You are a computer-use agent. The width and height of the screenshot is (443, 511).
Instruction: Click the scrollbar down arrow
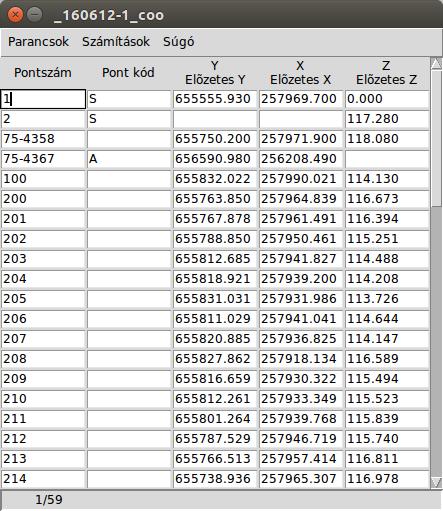pyautogui.click(x=436, y=482)
